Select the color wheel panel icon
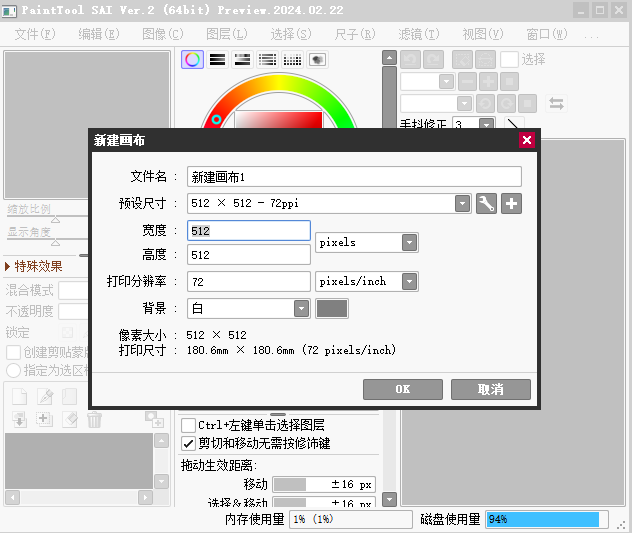 tap(192, 60)
